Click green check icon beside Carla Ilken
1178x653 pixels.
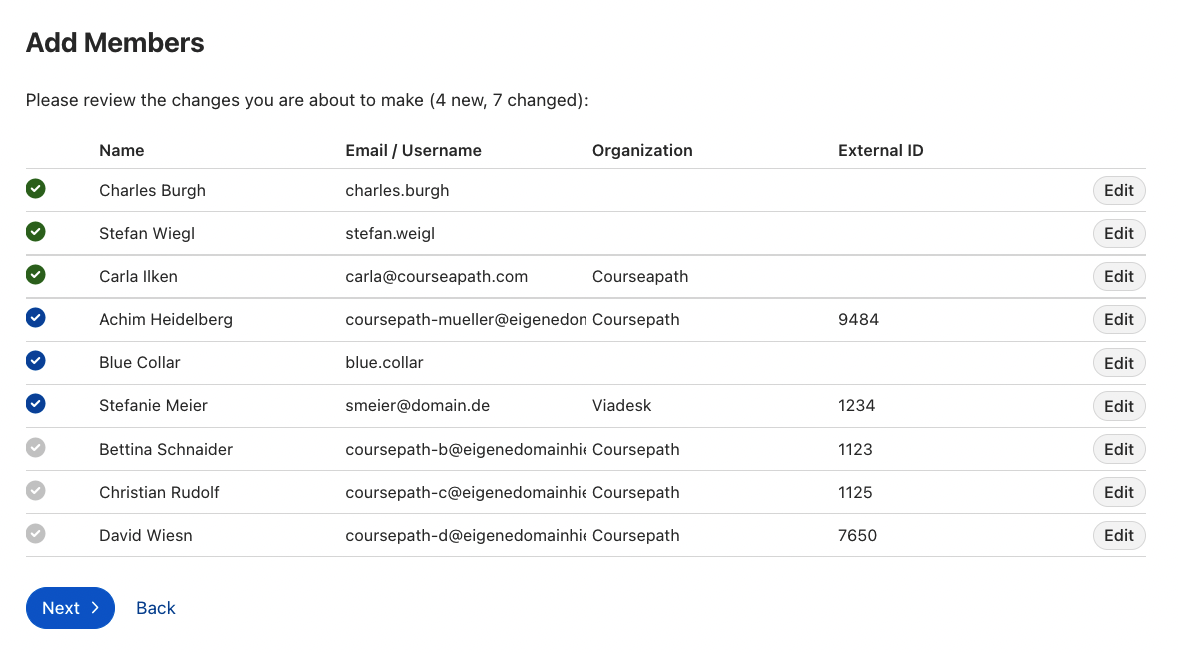[x=36, y=274]
